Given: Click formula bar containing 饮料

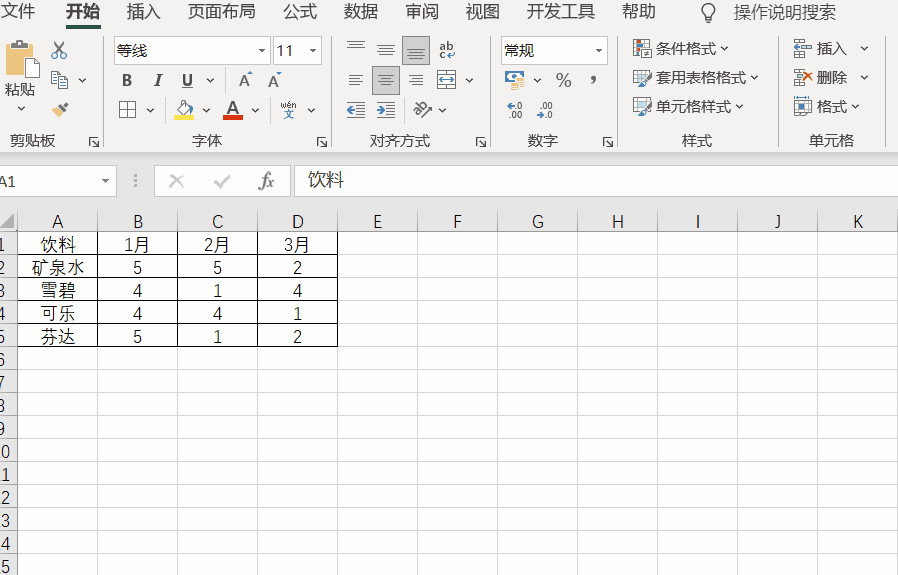Looking at the screenshot, I should tap(596, 181).
